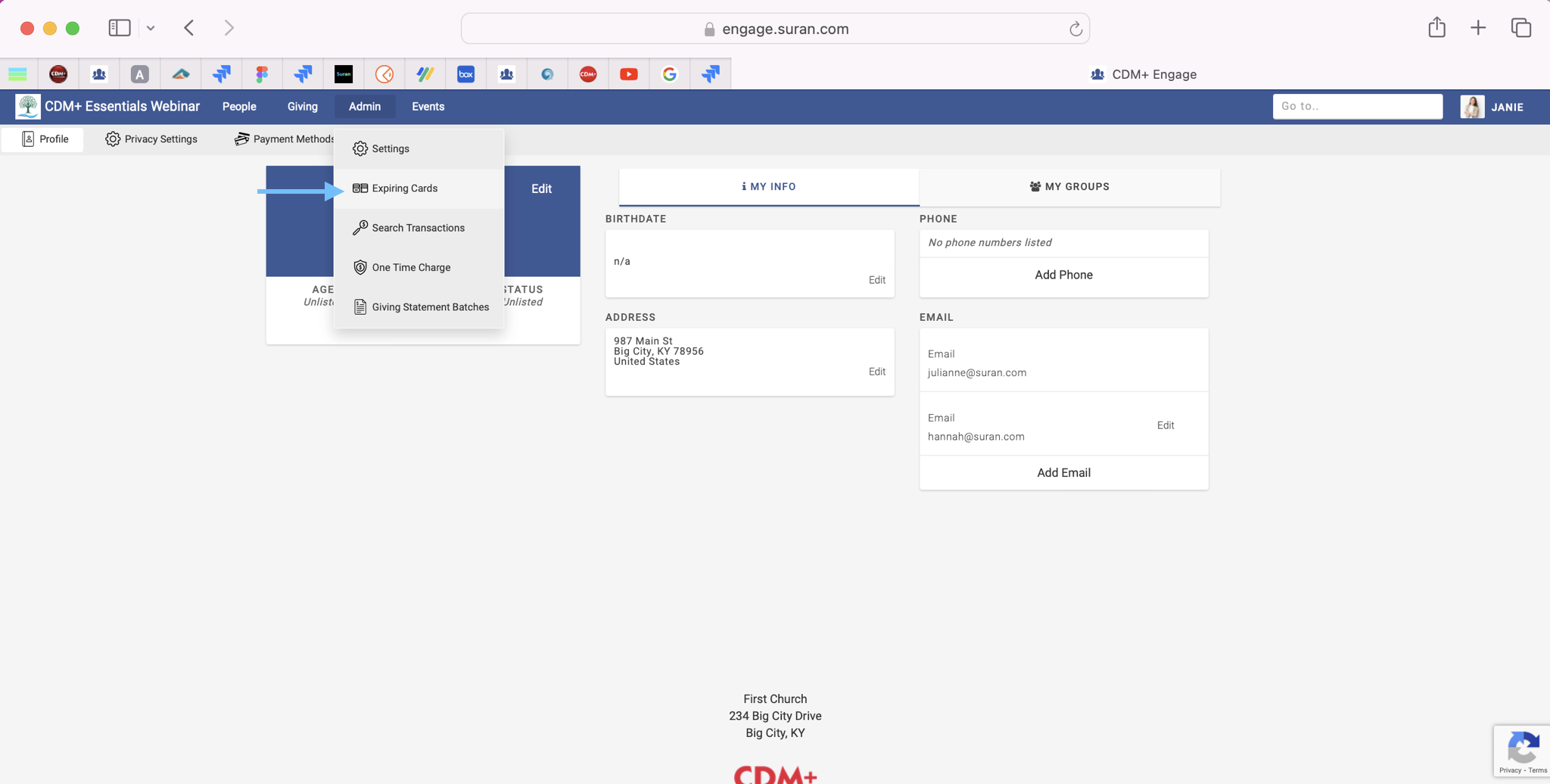The width and height of the screenshot is (1550, 784).
Task: Expand the sidebar chevron dropdown
Action: click(x=151, y=28)
